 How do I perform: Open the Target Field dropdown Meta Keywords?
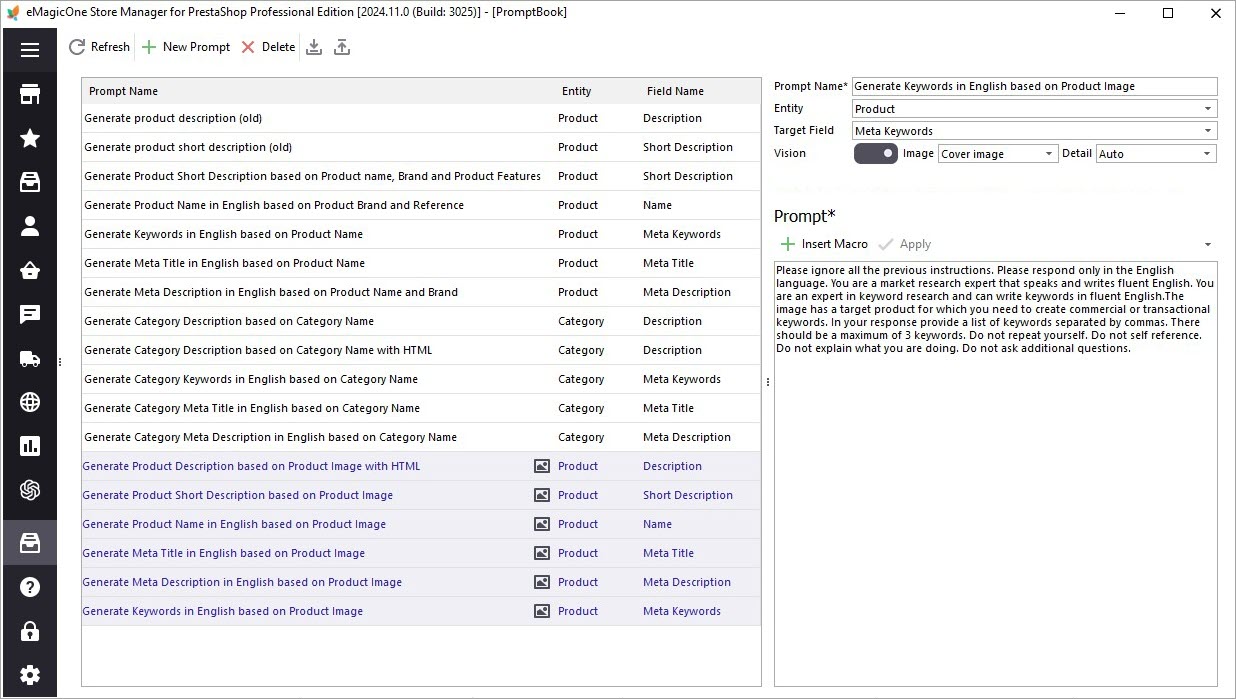coord(1035,131)
